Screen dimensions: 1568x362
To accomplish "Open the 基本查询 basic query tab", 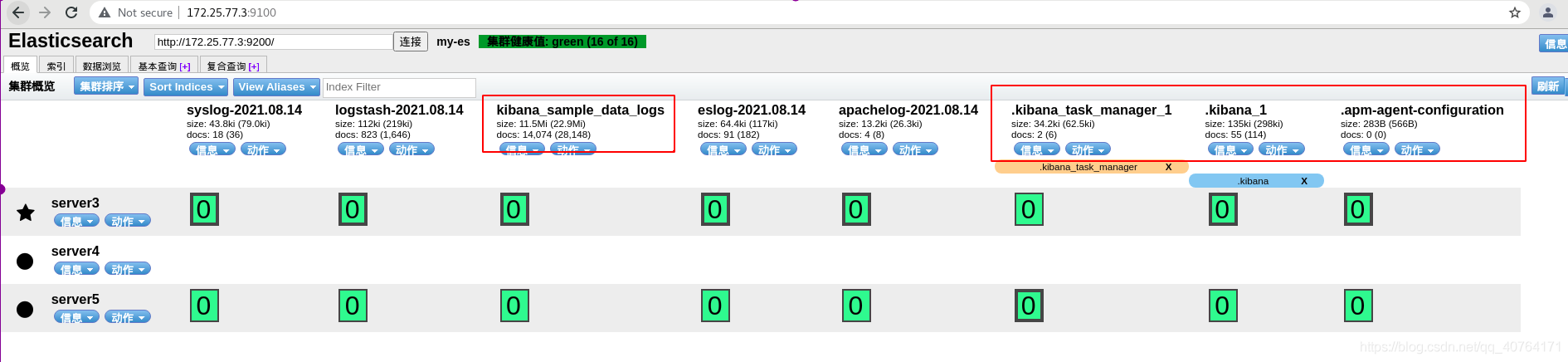I will point(163,66).
